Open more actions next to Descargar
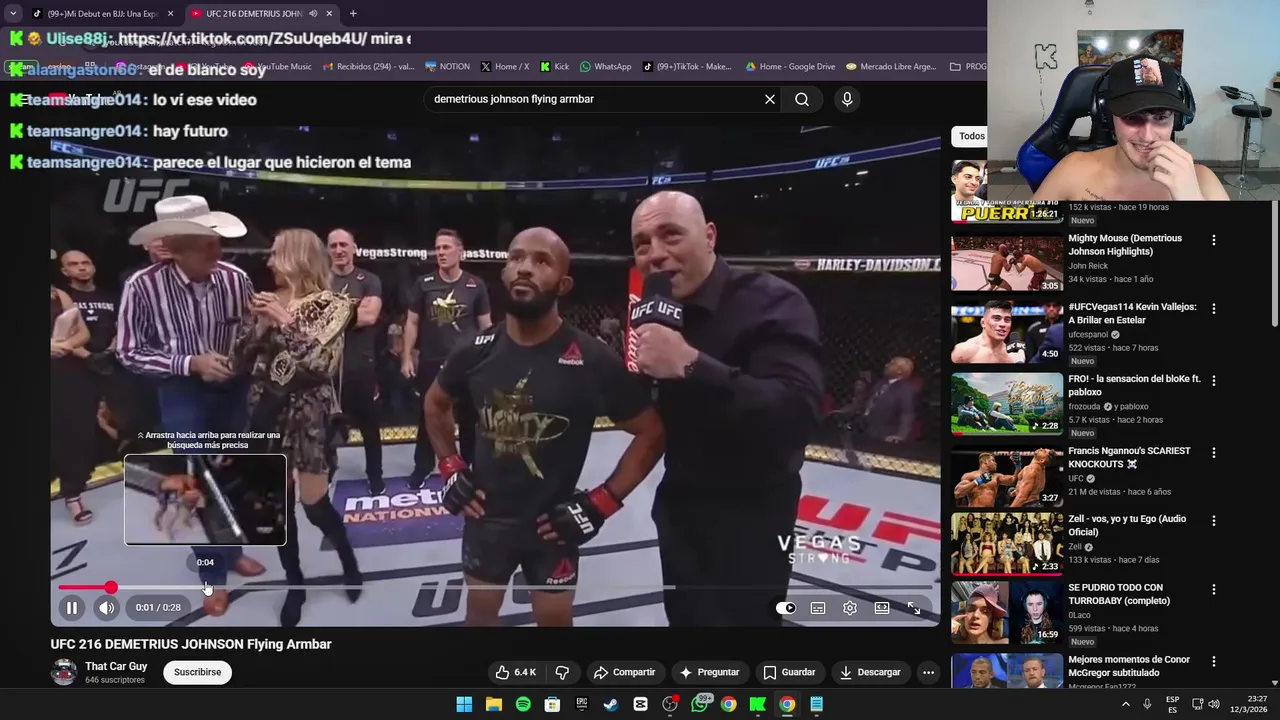1280x720 pixels. (928, 672)
